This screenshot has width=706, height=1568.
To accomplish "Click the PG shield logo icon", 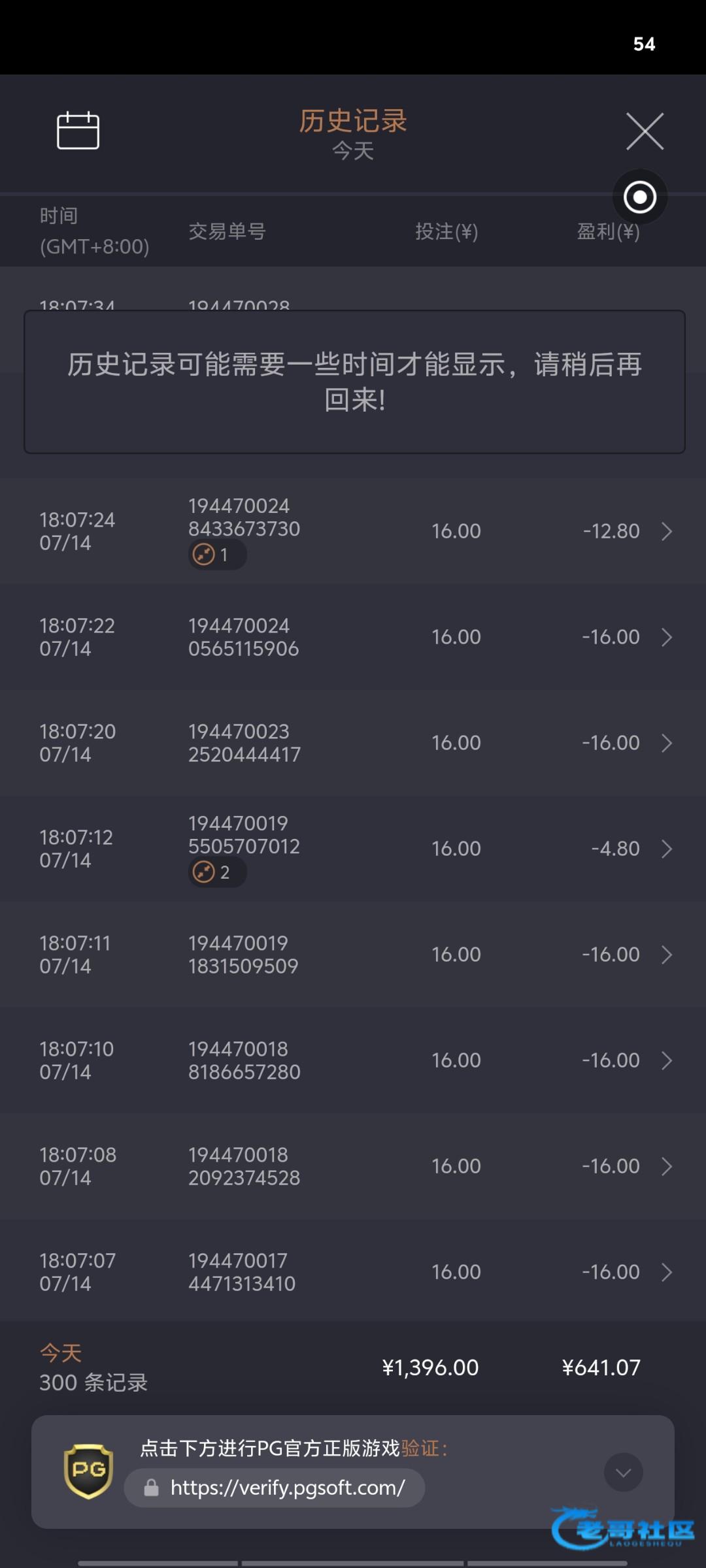I will point(88,1471).
